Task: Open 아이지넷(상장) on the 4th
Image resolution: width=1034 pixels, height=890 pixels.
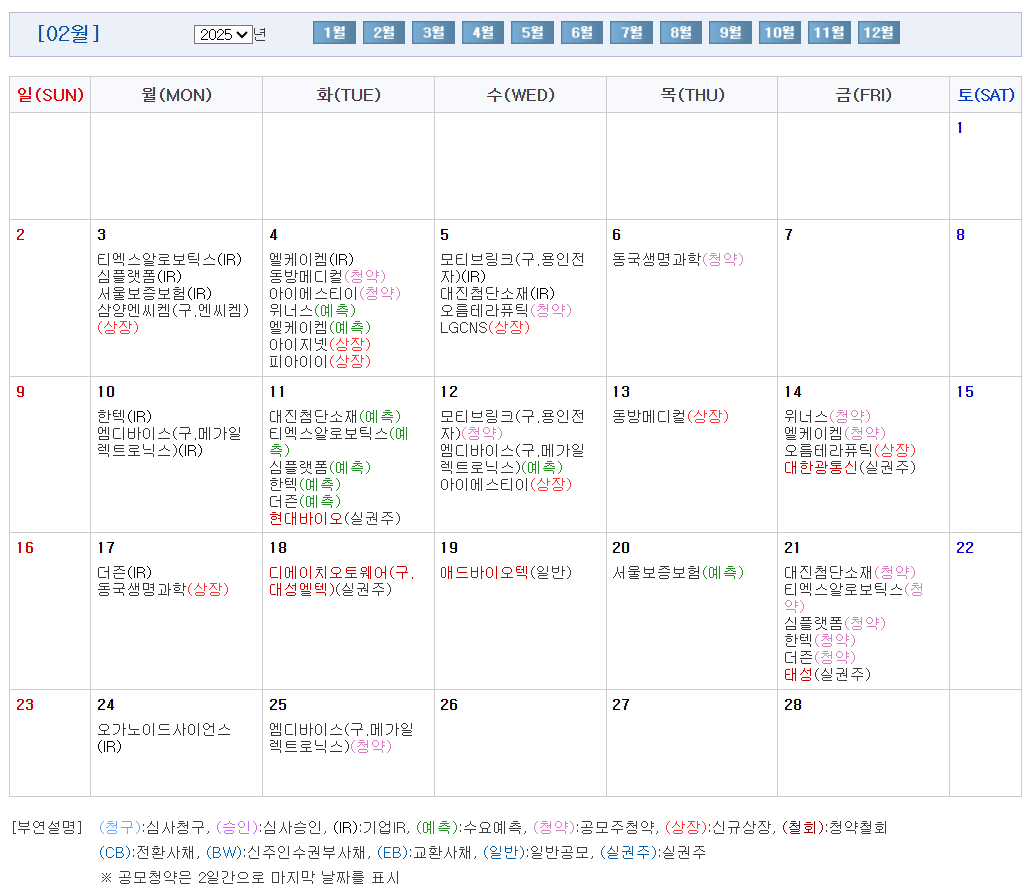Action: tap(320, 344)
